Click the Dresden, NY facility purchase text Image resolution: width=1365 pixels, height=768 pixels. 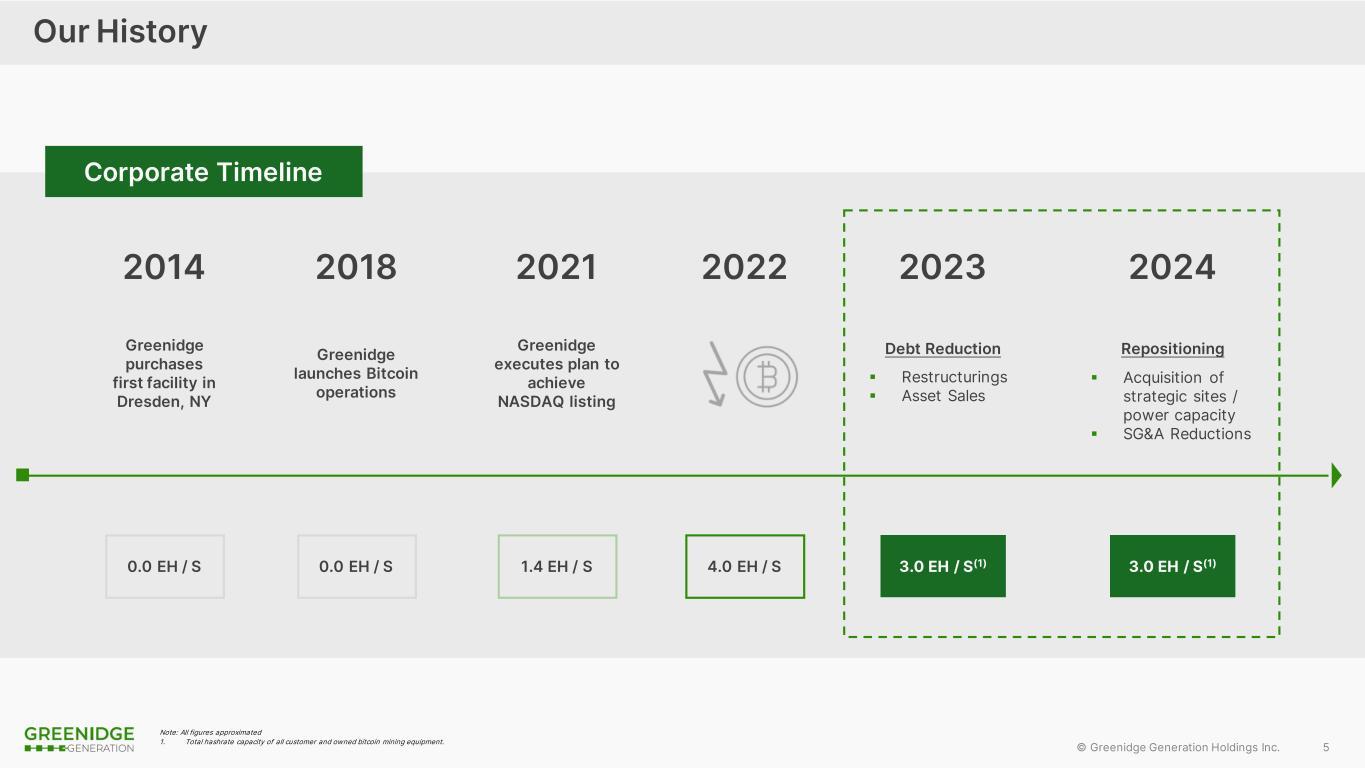tap(164, 373)
